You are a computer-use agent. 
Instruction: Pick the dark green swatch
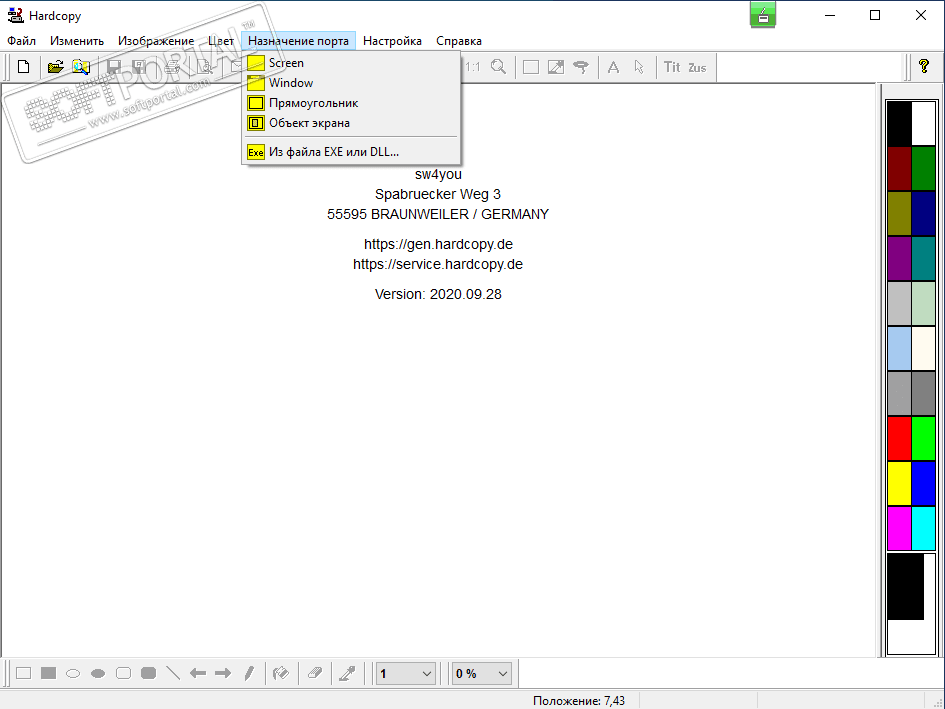(923, 168)
